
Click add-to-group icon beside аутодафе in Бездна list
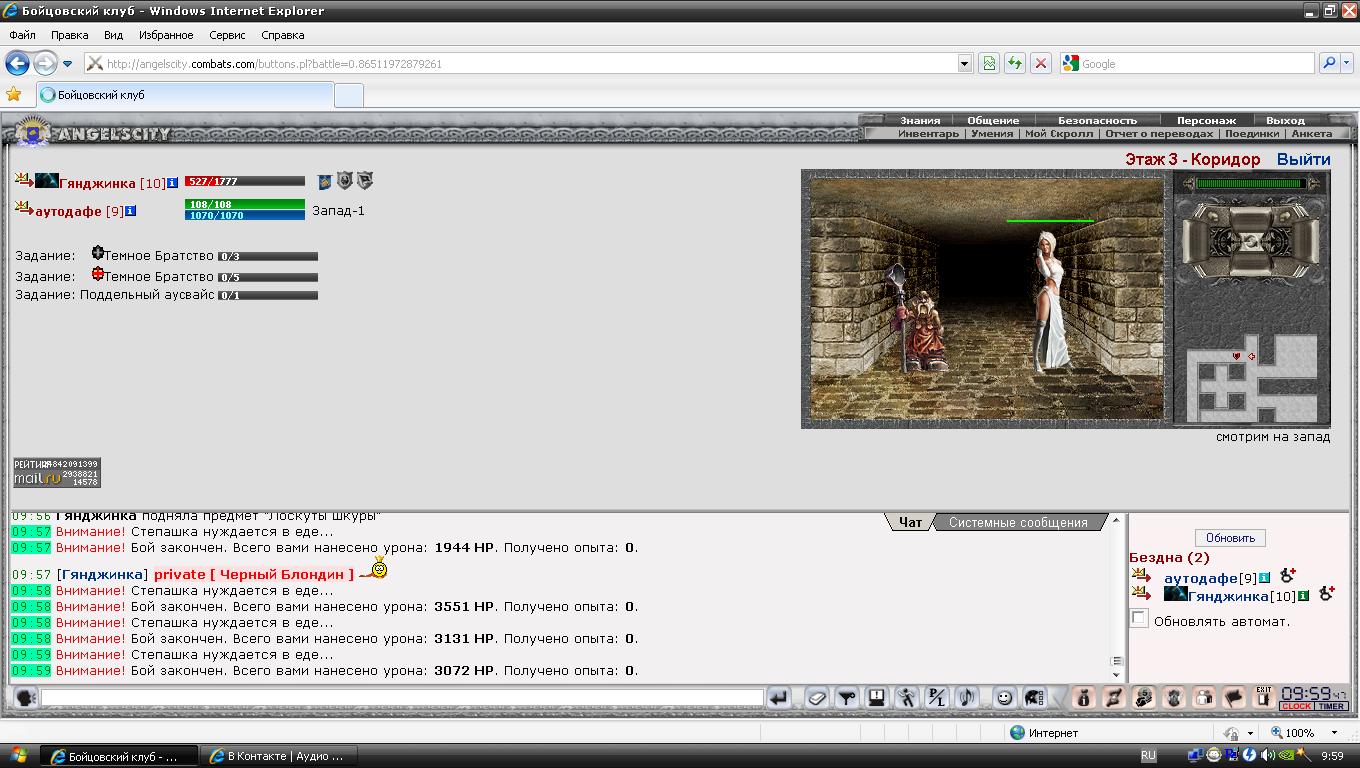click(x=1288, y=575)
